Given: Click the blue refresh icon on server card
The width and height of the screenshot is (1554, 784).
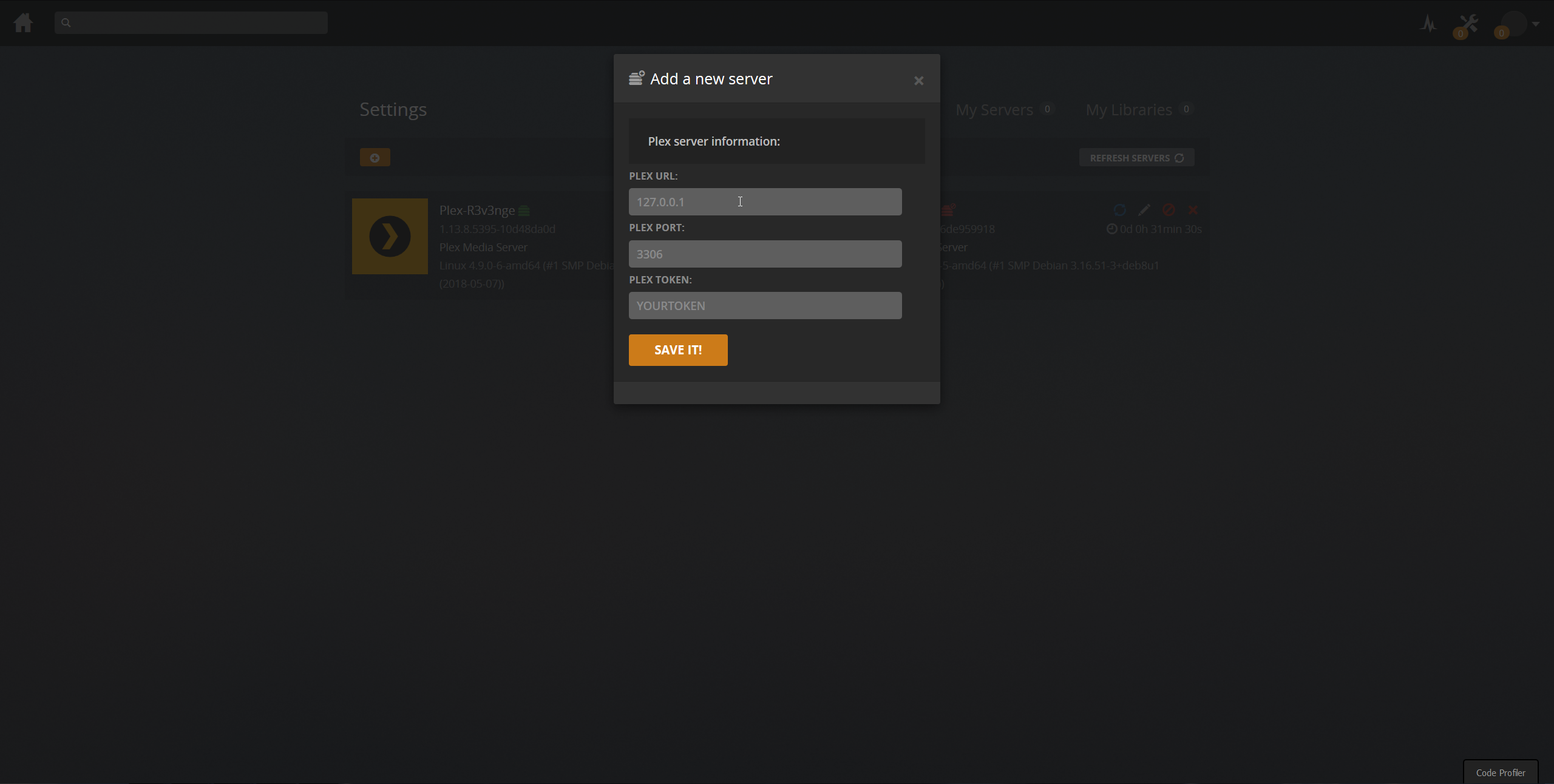Looking at the screenshot, I should click(1120, 210).
